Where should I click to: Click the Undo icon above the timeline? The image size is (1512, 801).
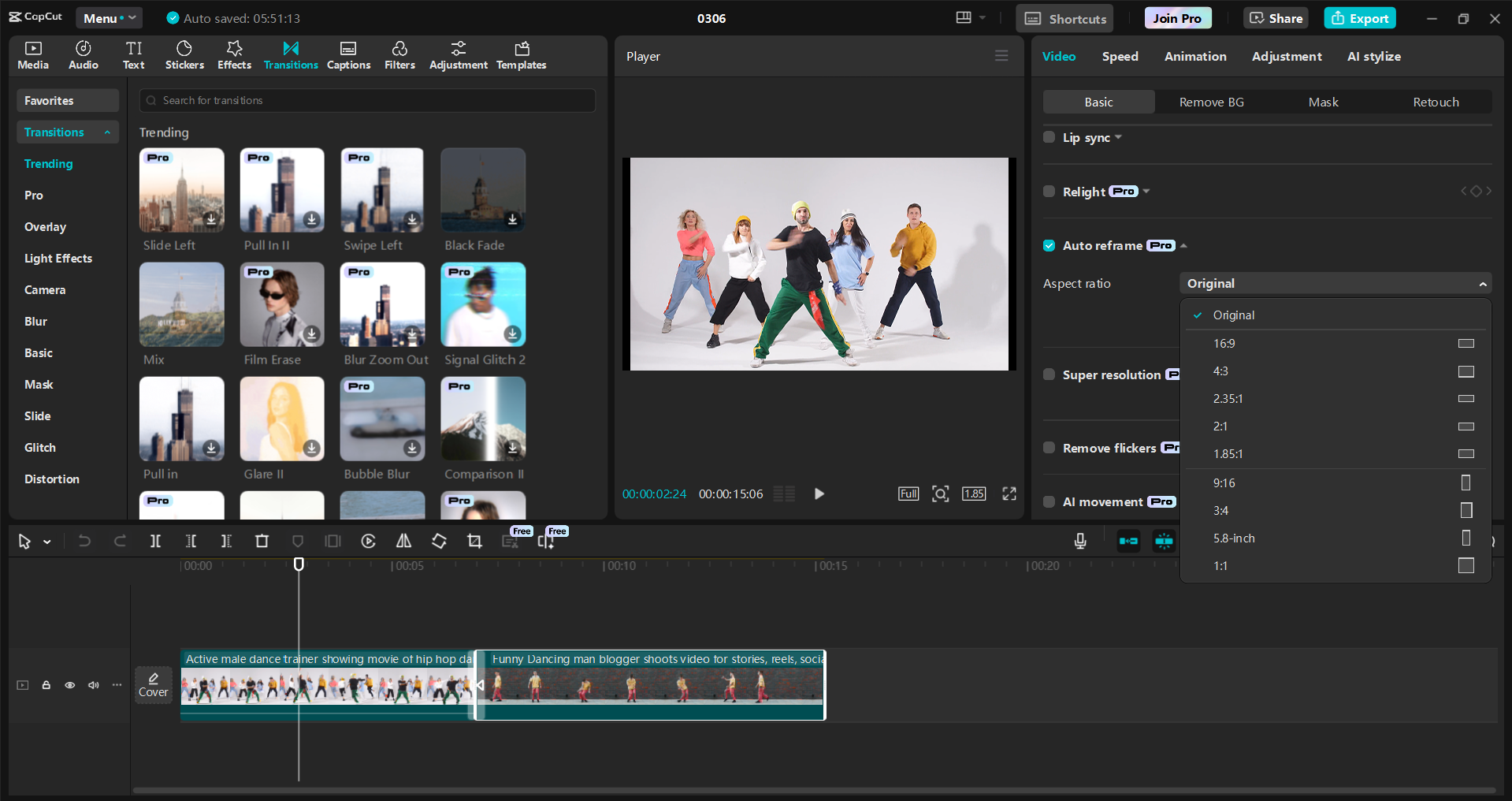point(84,542)
